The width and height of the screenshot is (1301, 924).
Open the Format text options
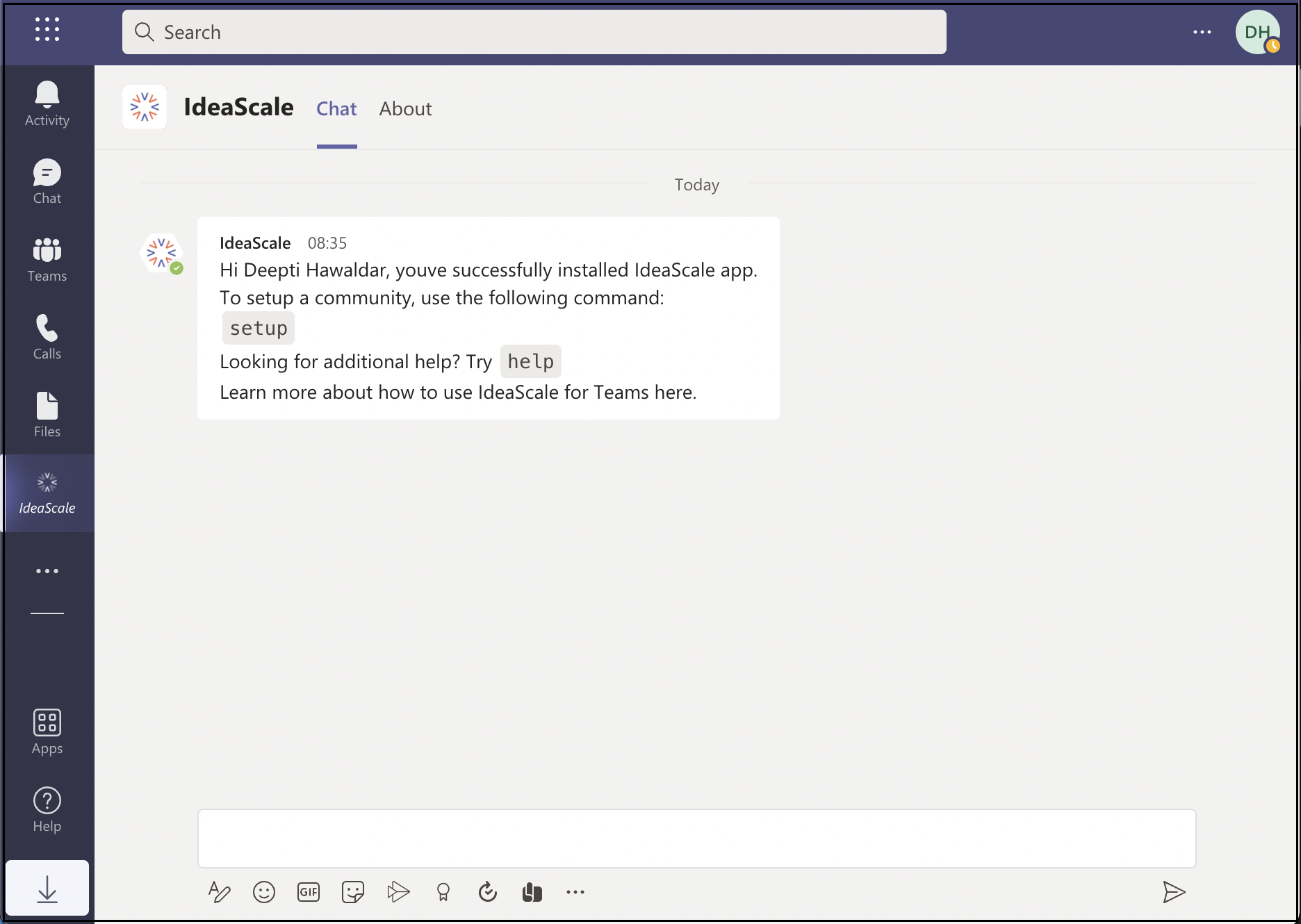pyautogui.click(x=220, y=892)
